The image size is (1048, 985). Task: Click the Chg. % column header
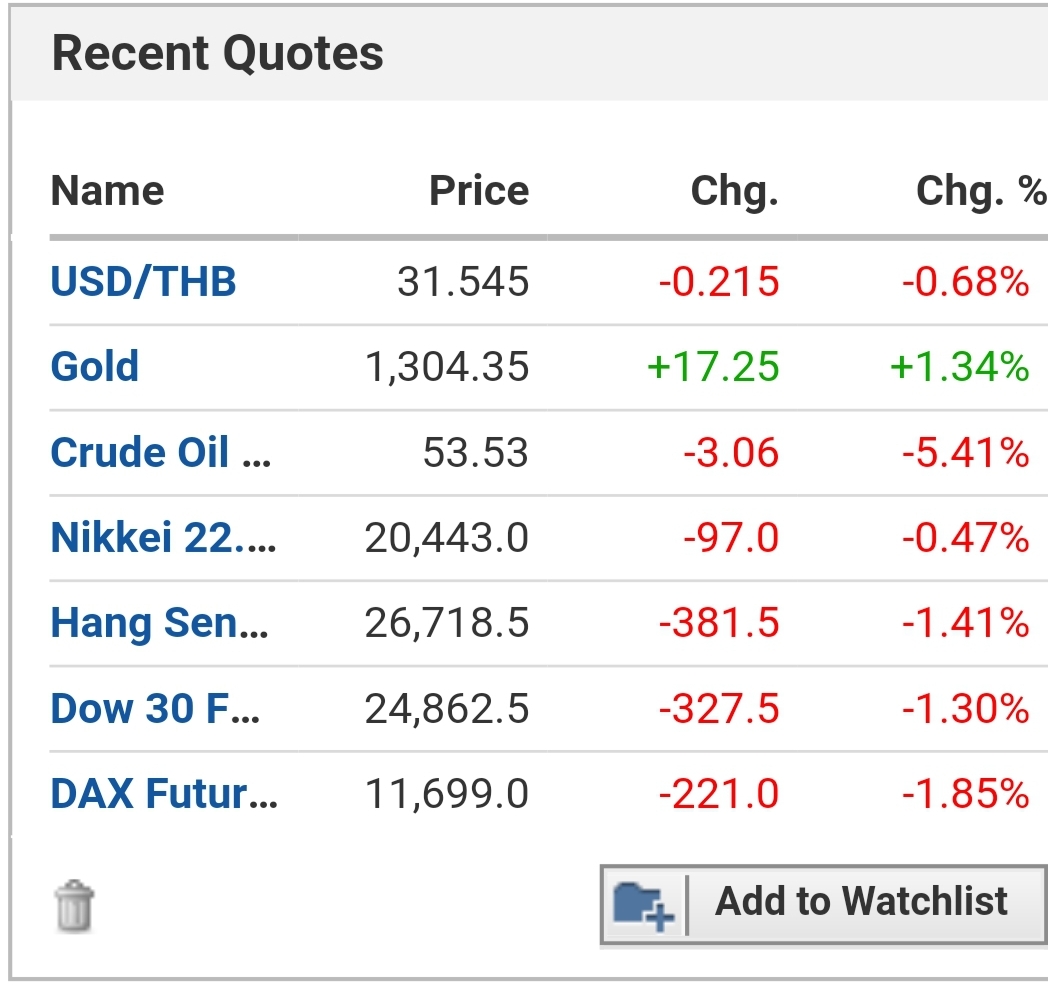pyautogui.click(x=981, y=192)
